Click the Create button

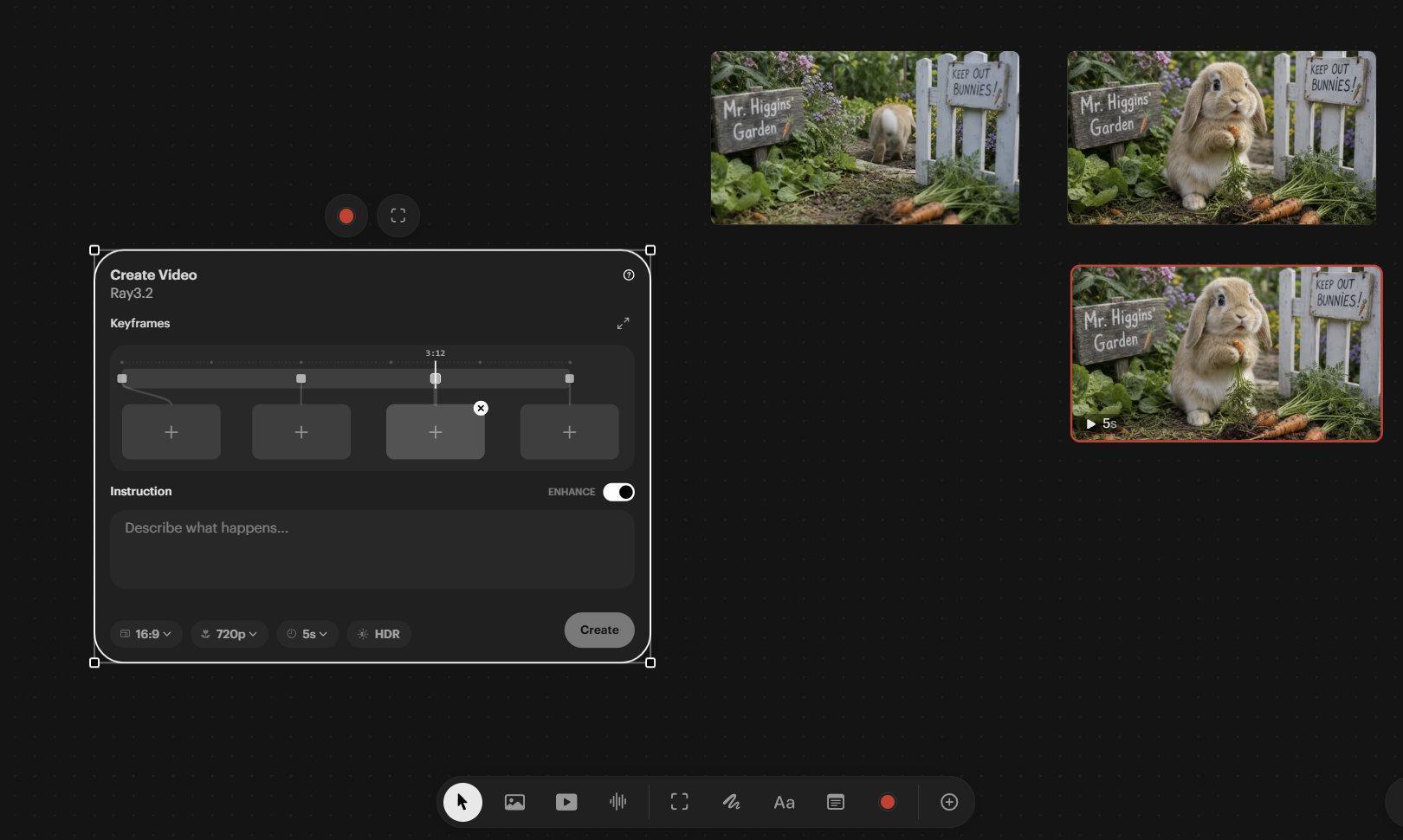599,630
